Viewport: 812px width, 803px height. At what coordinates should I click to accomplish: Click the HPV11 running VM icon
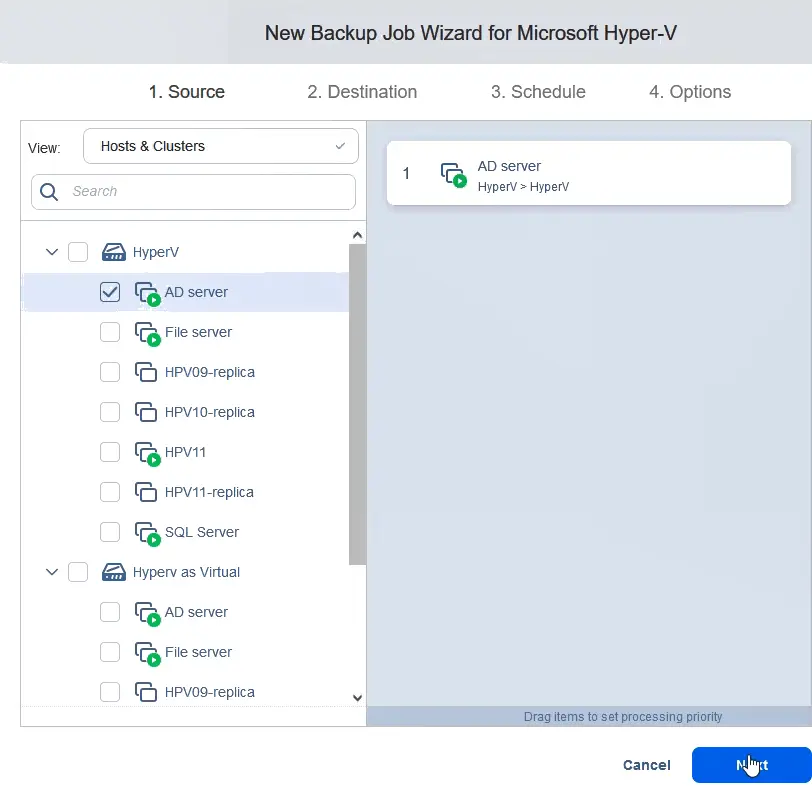(147, 454)
